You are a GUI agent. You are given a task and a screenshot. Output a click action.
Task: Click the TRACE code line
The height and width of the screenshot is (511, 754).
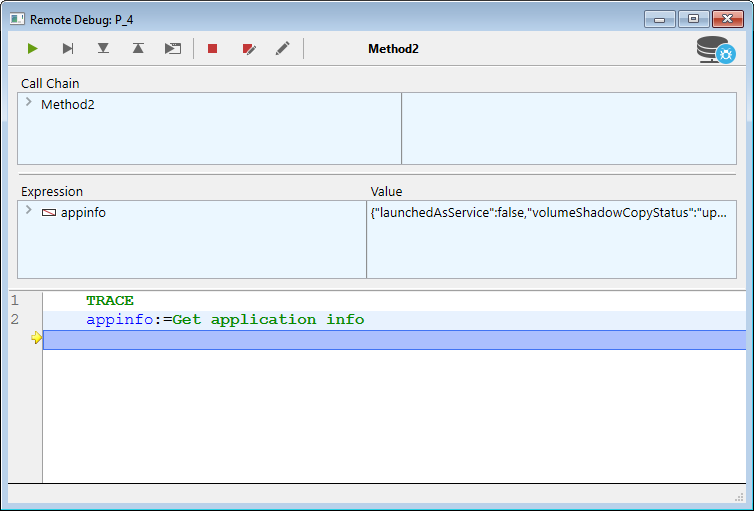pos(110,300)
